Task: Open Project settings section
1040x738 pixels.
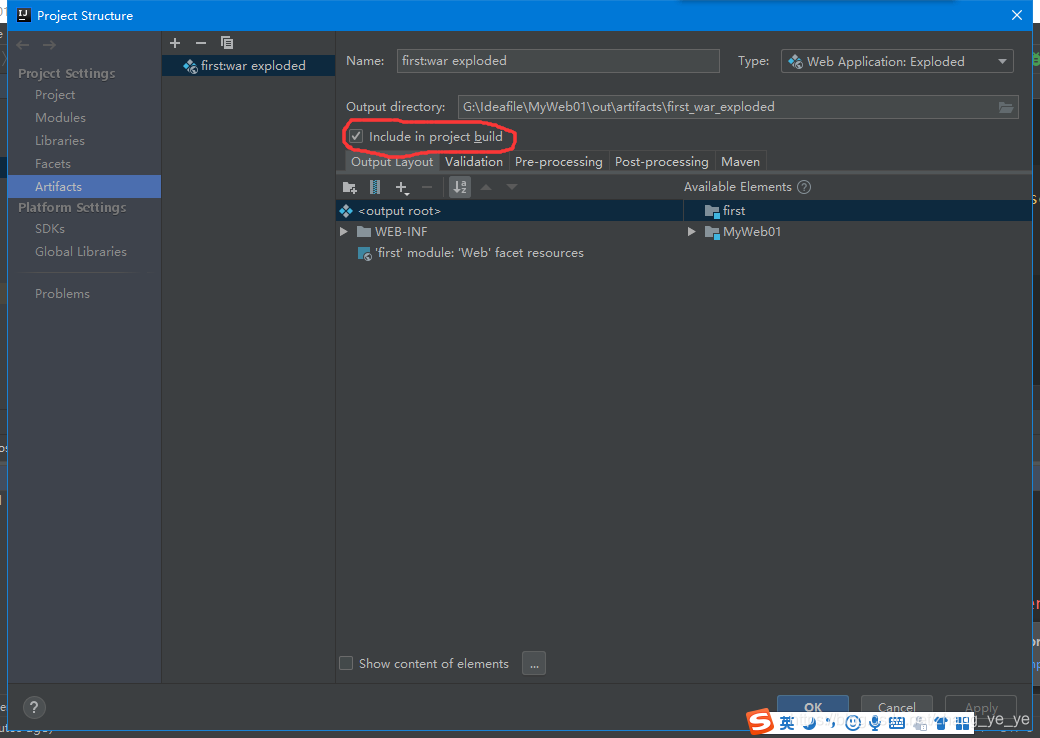Action: 55,95
